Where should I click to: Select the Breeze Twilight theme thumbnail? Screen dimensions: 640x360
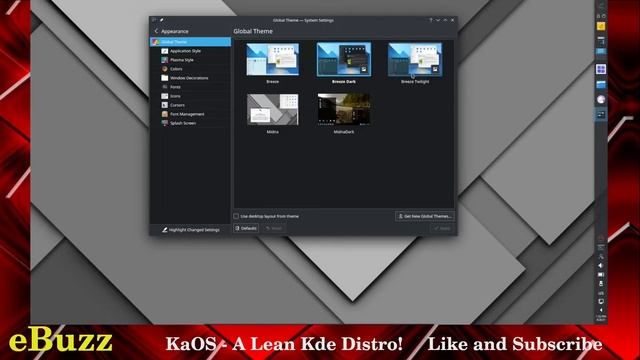(415, 60)
